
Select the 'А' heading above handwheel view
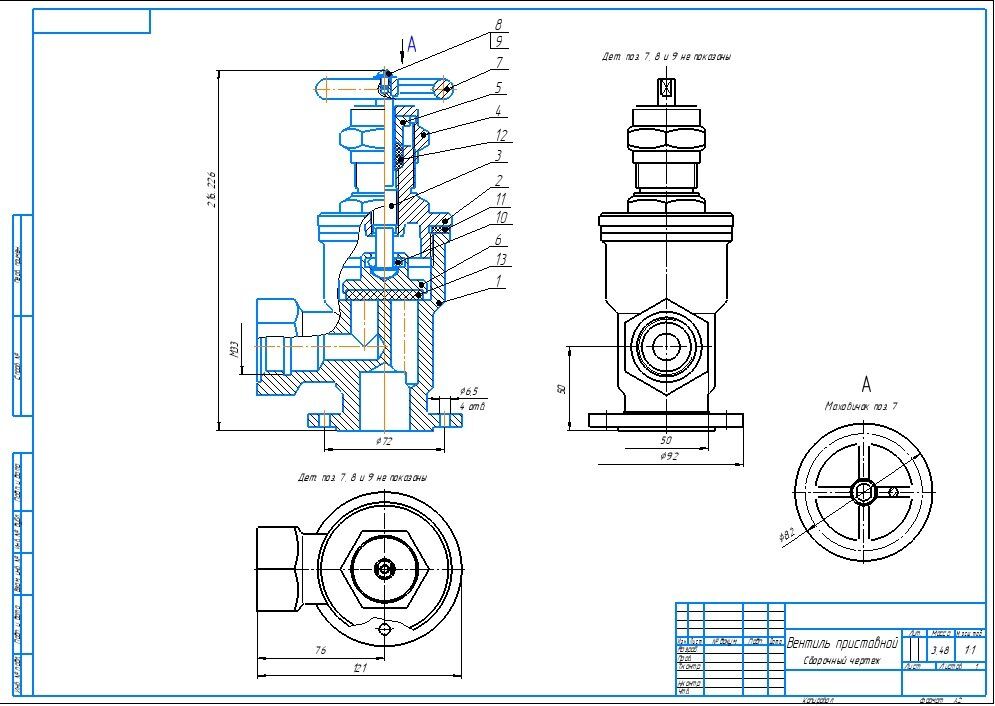point(866,384)
